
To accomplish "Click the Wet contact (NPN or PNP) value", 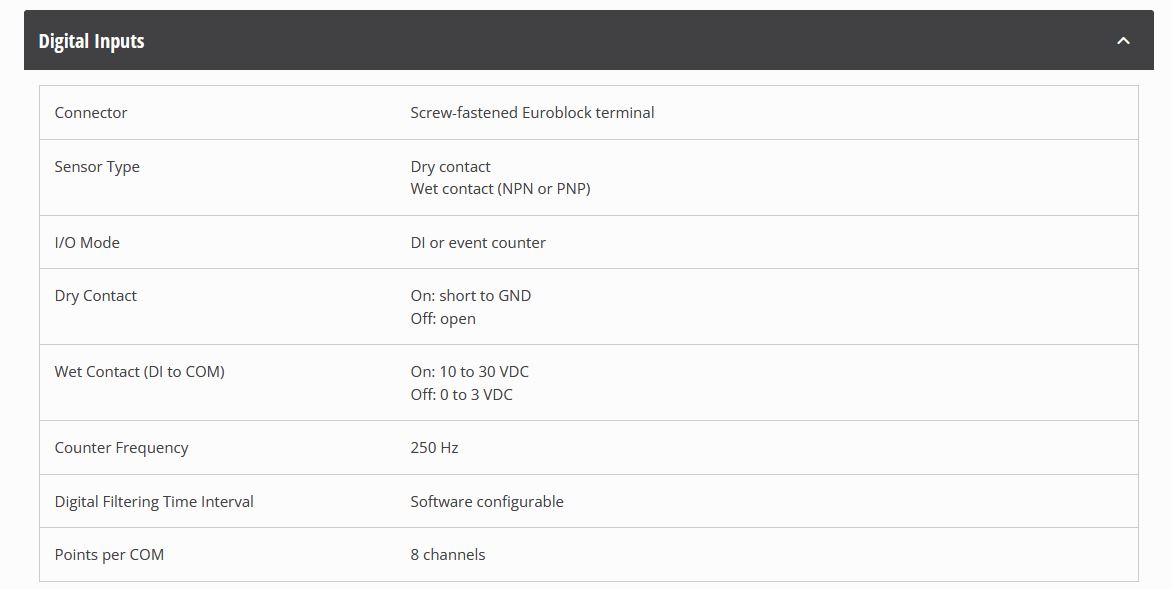I will [x=500, y=189].
